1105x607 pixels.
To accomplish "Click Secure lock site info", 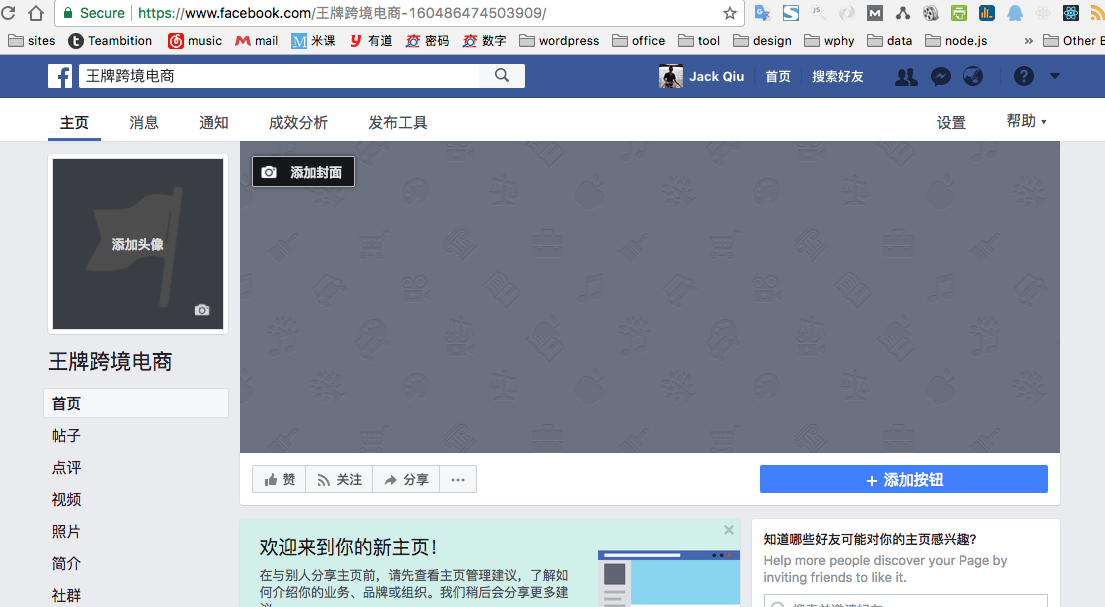I will 94,13.
